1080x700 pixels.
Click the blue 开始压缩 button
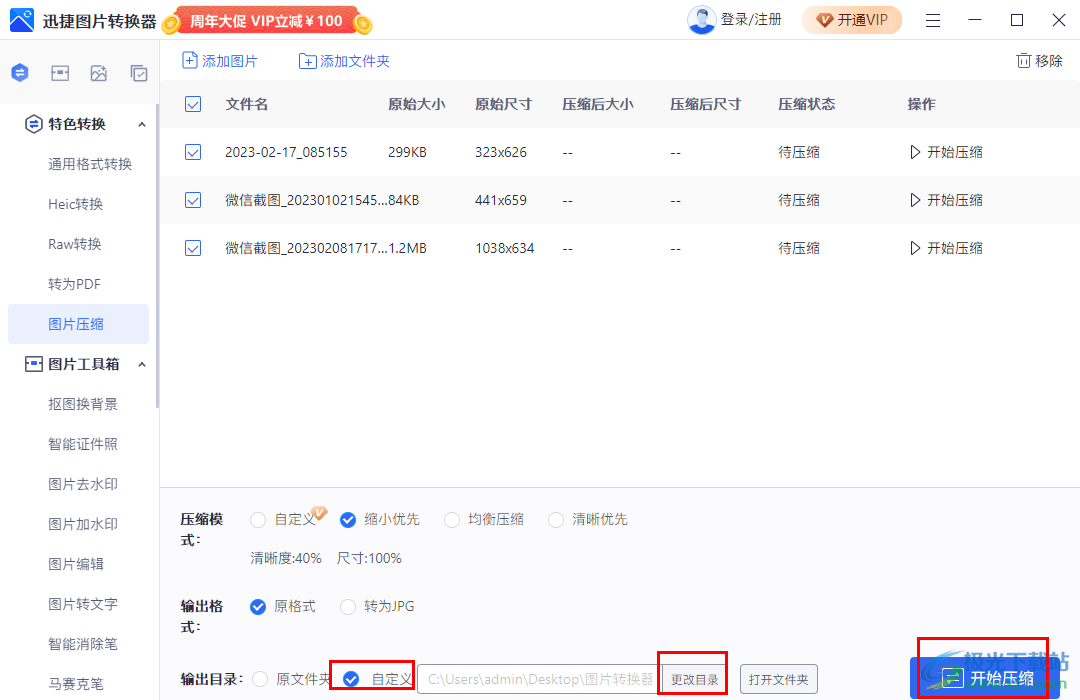(985, 678)
